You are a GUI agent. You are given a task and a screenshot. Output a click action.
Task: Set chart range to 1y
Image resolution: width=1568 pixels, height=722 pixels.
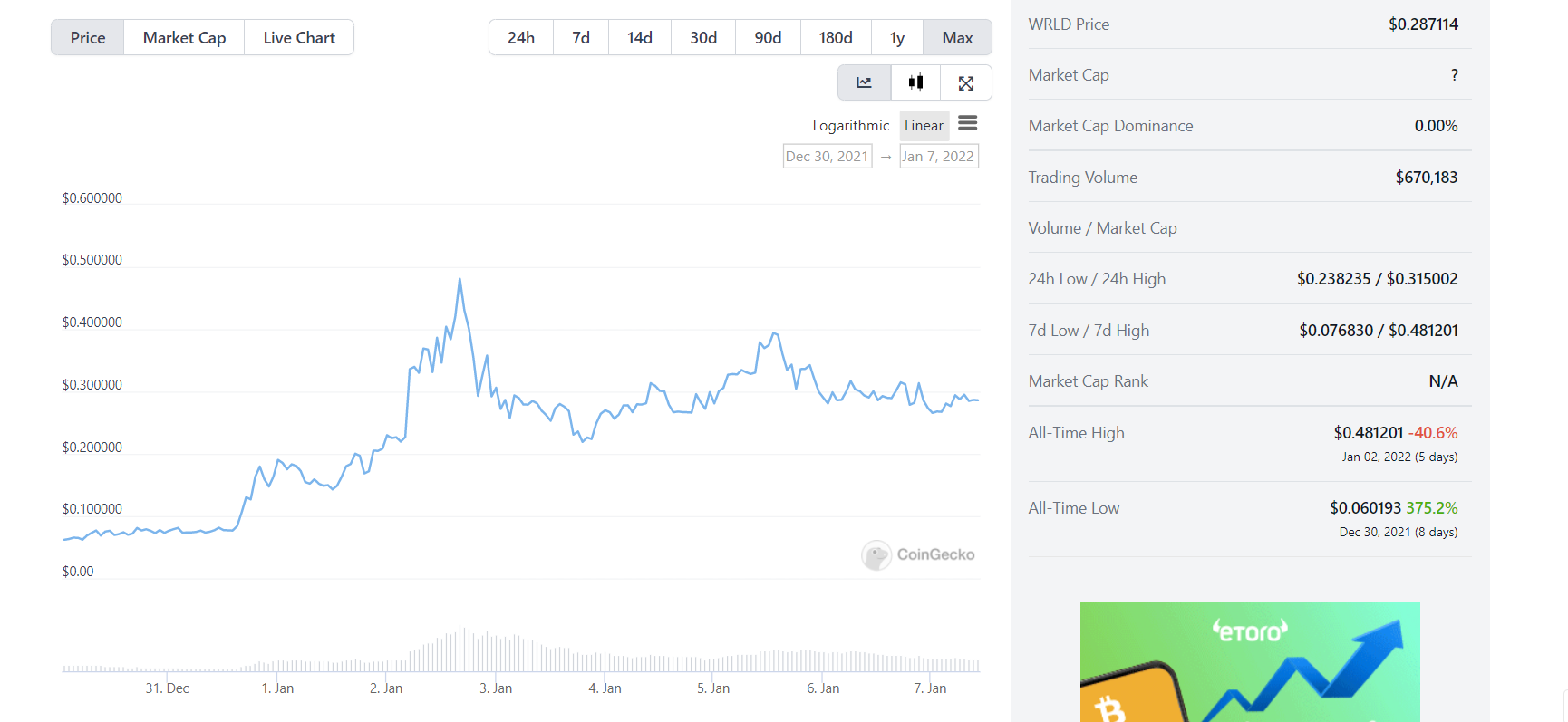pyautogui.click(x=897, y=38)
